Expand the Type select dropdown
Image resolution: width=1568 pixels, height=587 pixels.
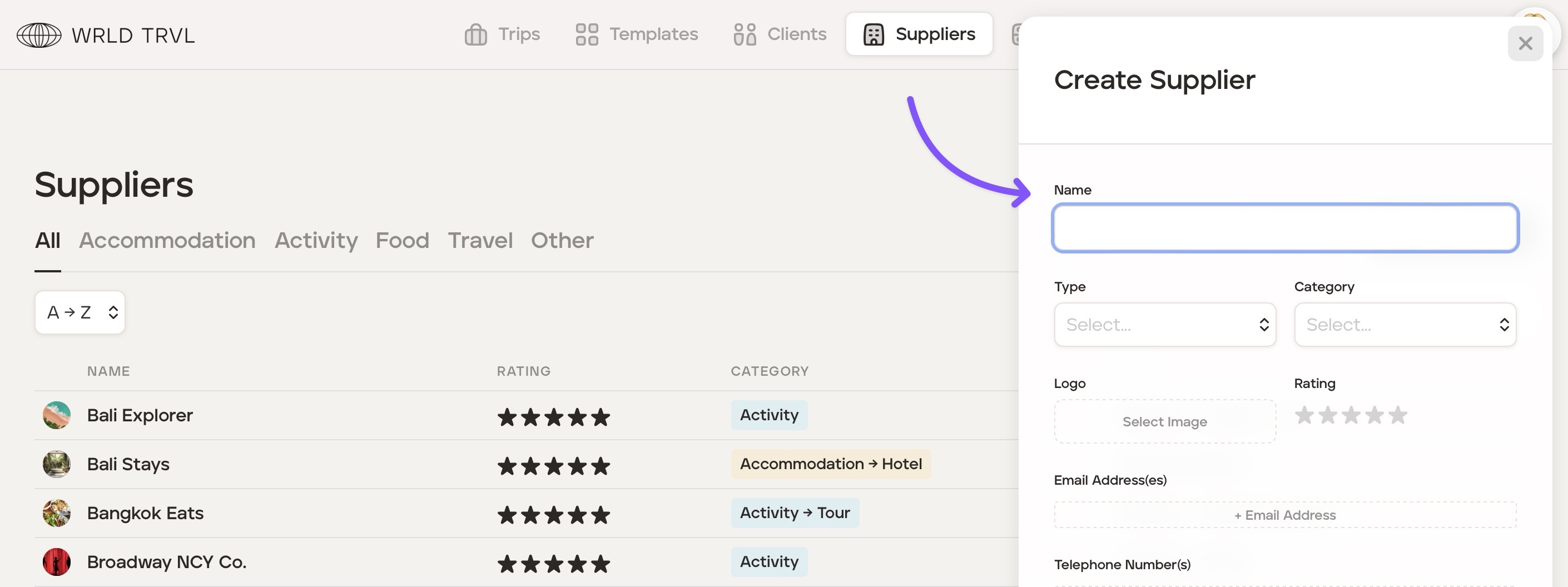(1164, 325)
